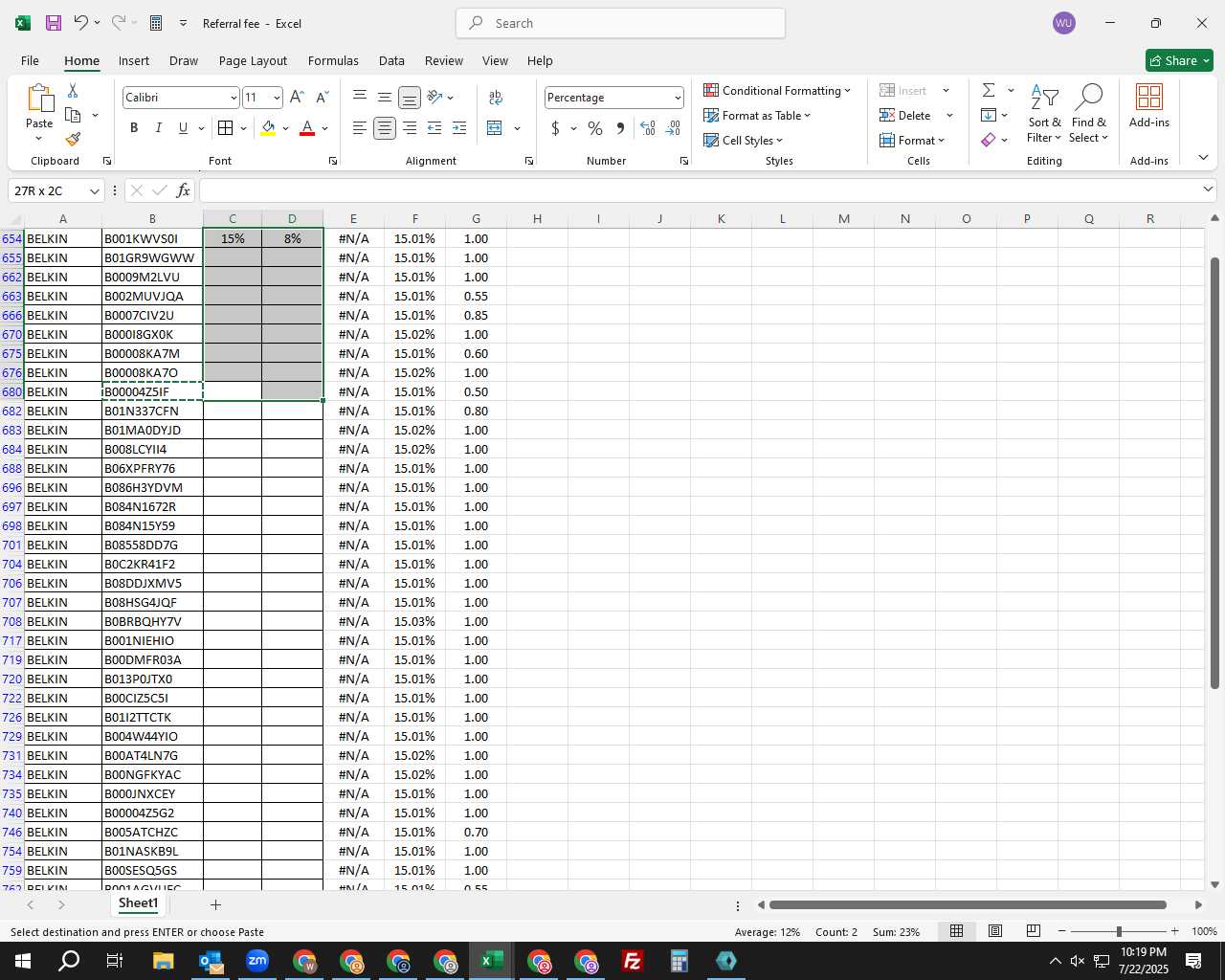
Task: Click Increase Decimal icon
Action: tap(648, 128)
